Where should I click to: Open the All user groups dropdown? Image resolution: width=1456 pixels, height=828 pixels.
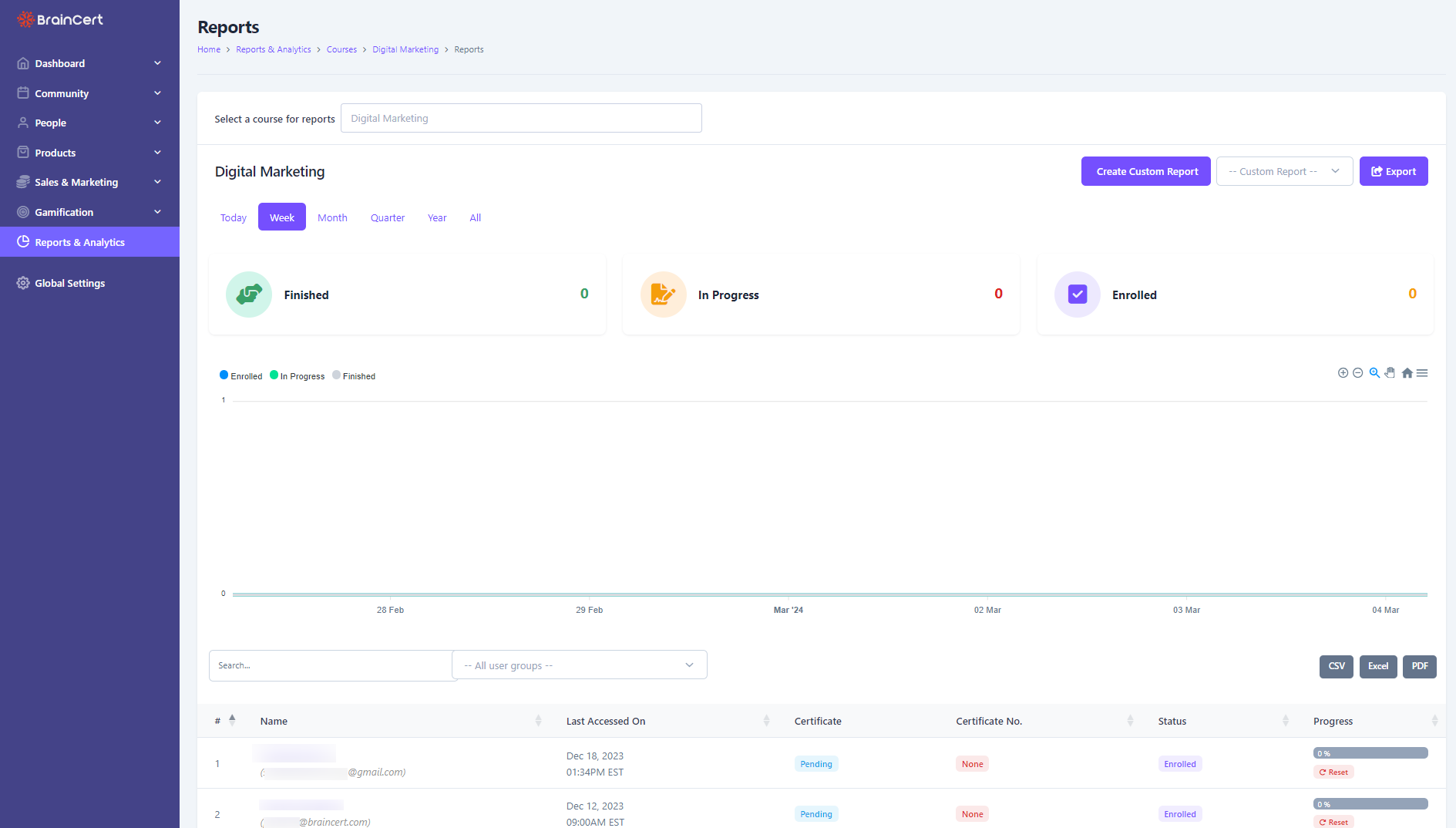[x=580, y=665]
